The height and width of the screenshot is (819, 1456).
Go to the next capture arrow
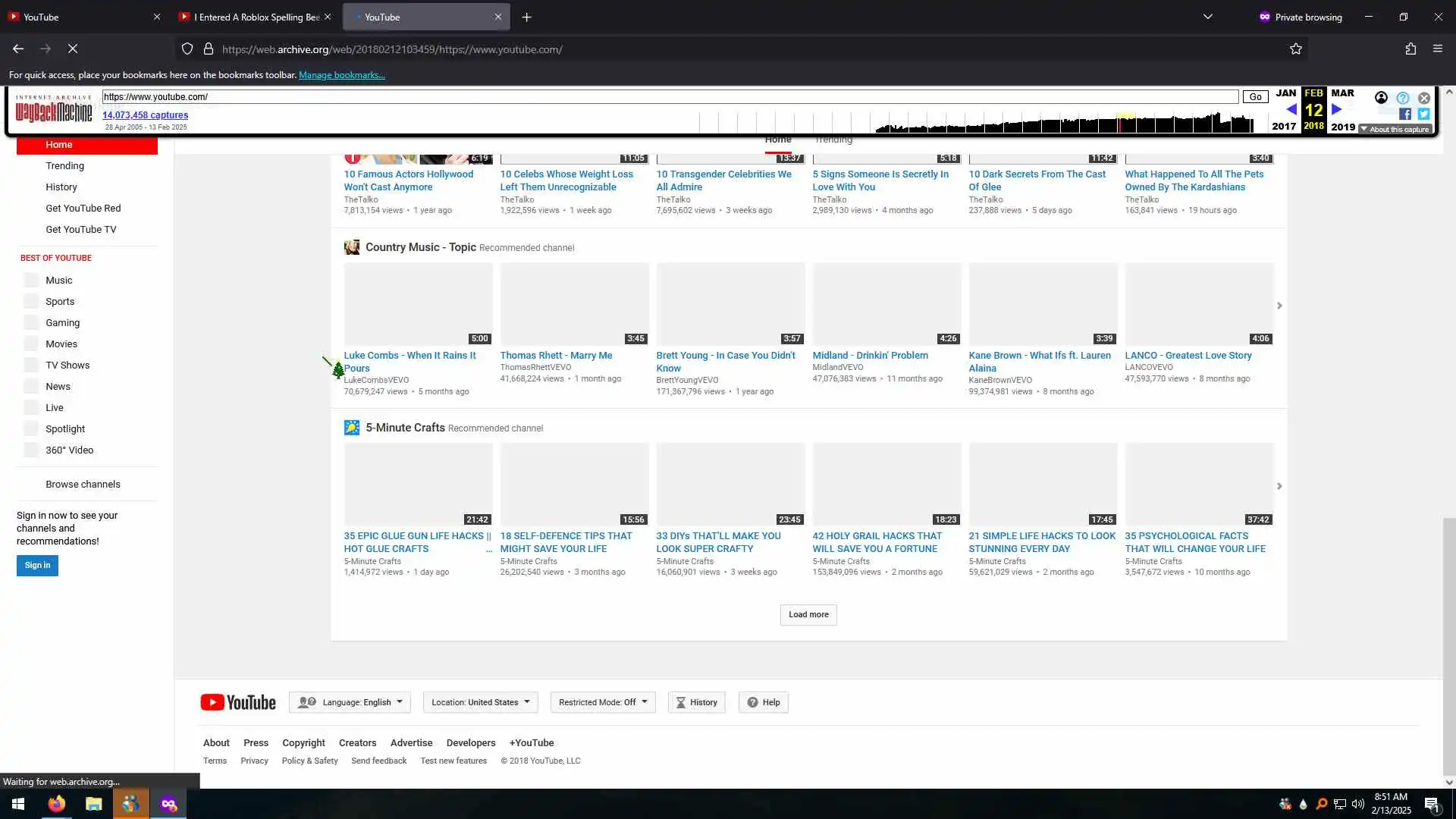1337,110
